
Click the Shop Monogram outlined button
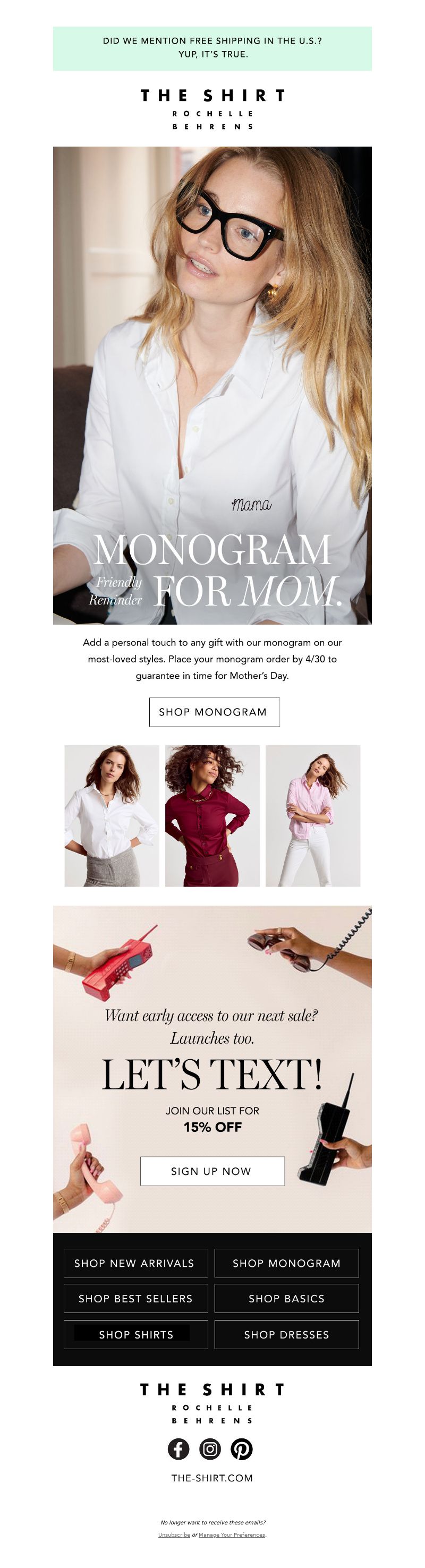pyautogui.click(x=214, y=712)
